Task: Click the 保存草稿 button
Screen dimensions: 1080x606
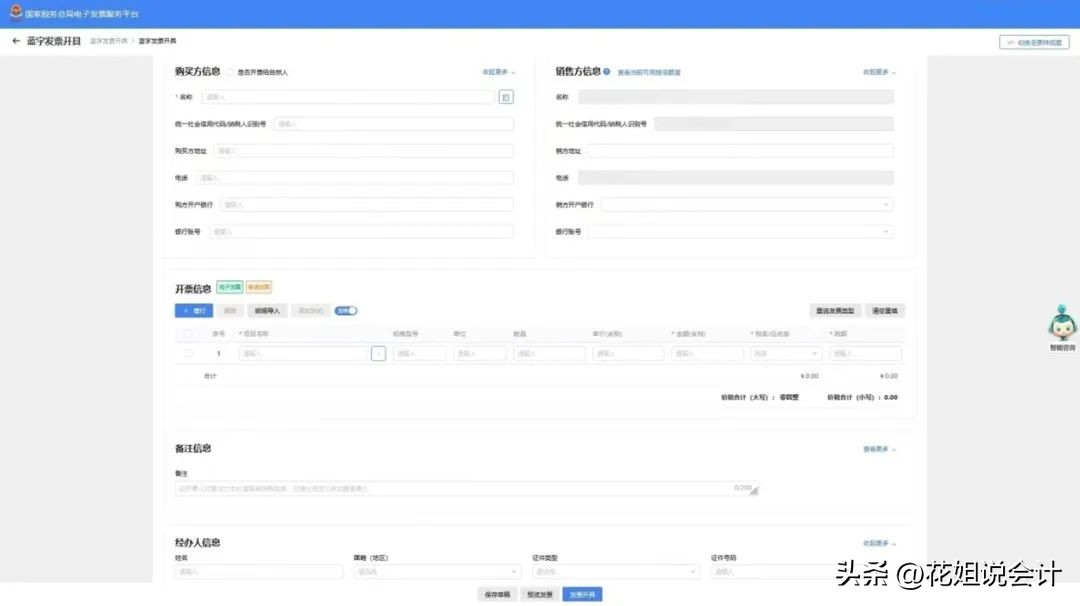Action: coord(497,594)
